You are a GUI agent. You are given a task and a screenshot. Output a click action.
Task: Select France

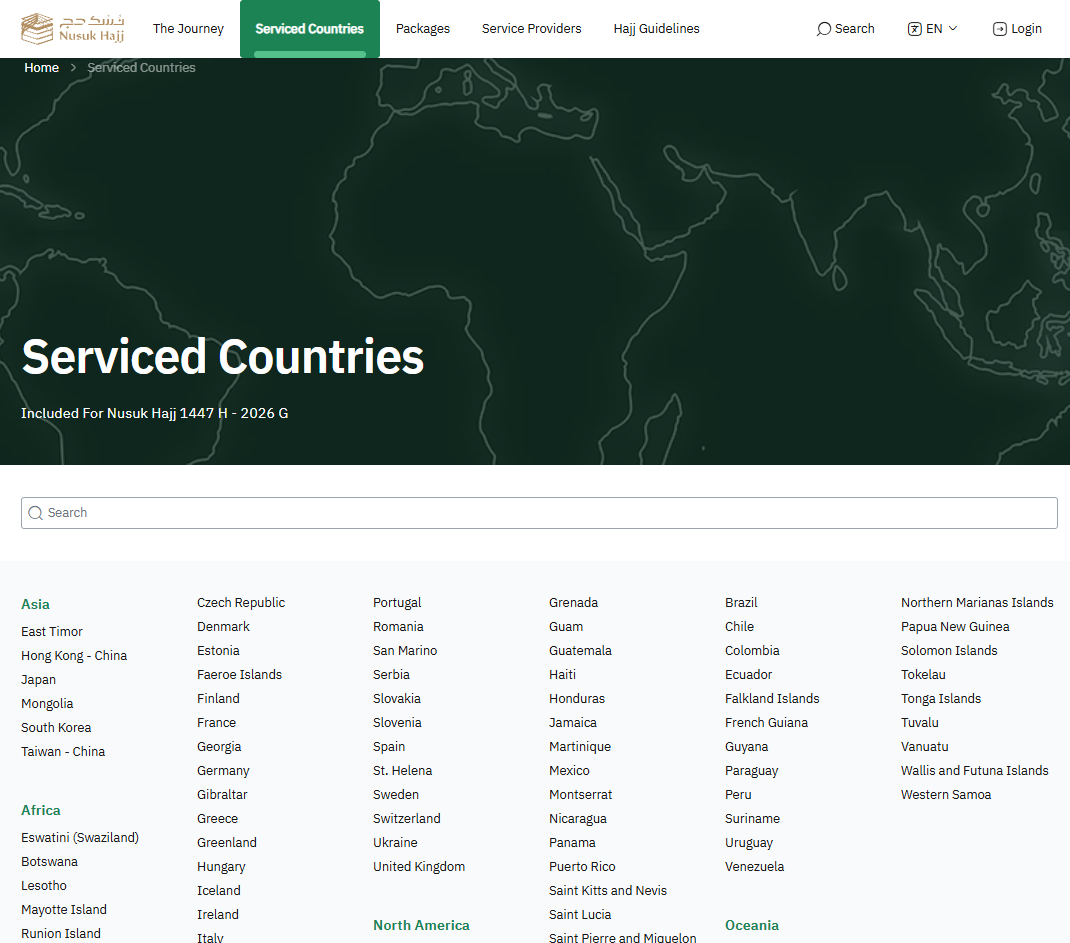tap(216, 723)
